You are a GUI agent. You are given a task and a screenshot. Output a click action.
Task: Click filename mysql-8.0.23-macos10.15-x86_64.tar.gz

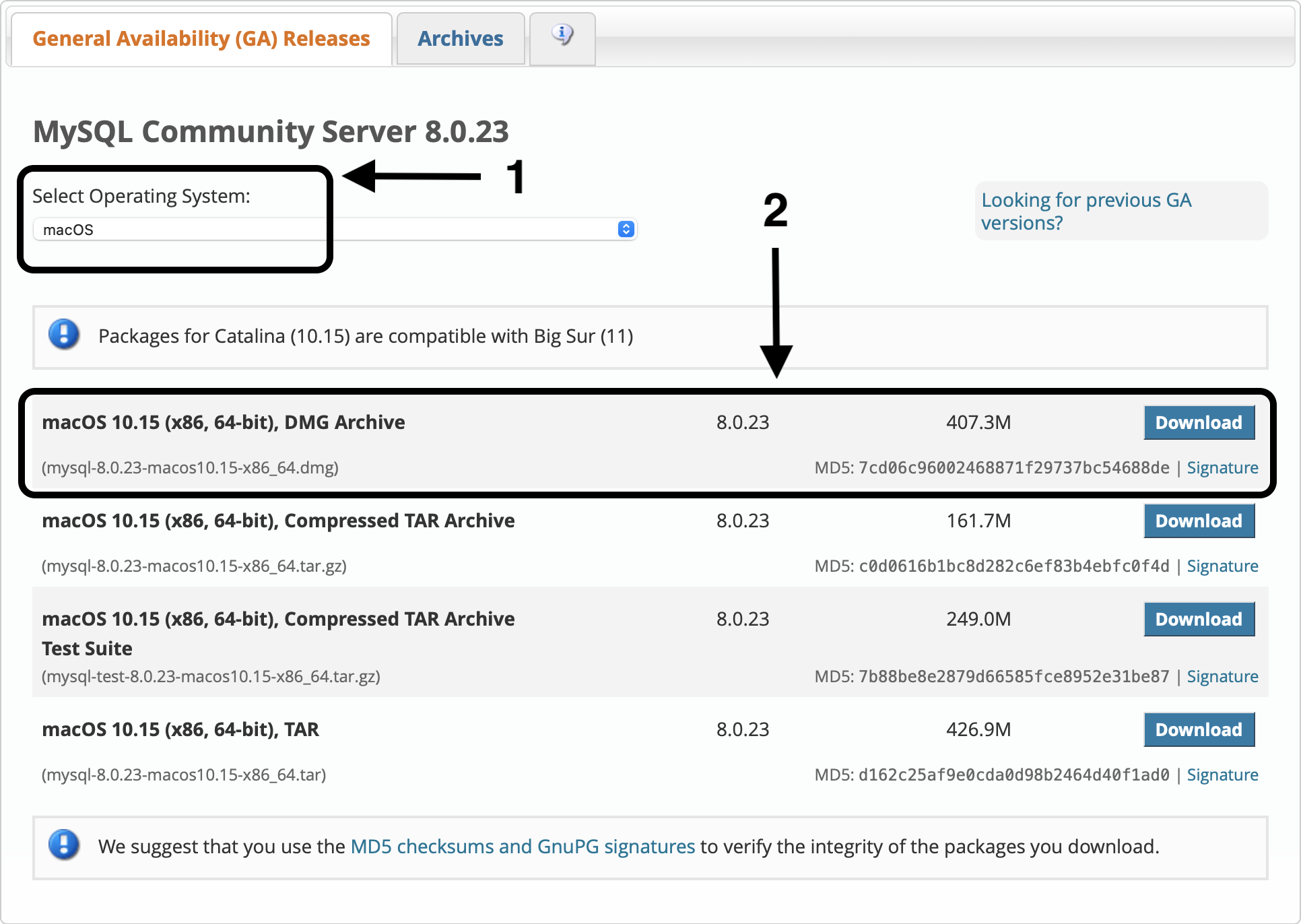point(194,566)
